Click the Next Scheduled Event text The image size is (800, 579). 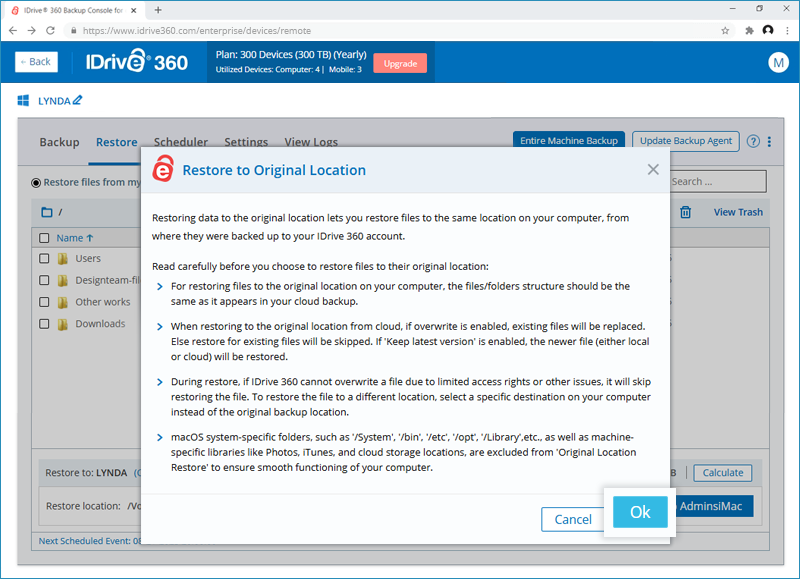pos(90,541)
